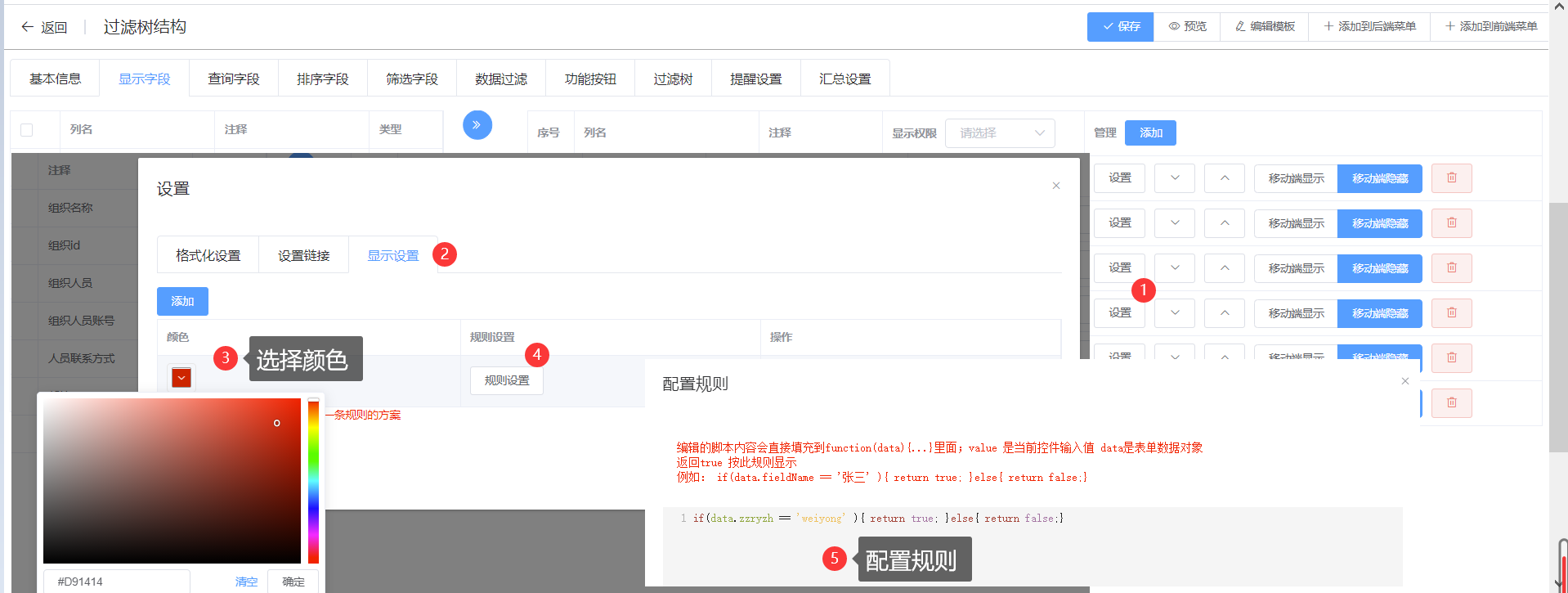Click the blue double-arrow transfer button
The image size is (1568, 593).
(x=477, y=125)
